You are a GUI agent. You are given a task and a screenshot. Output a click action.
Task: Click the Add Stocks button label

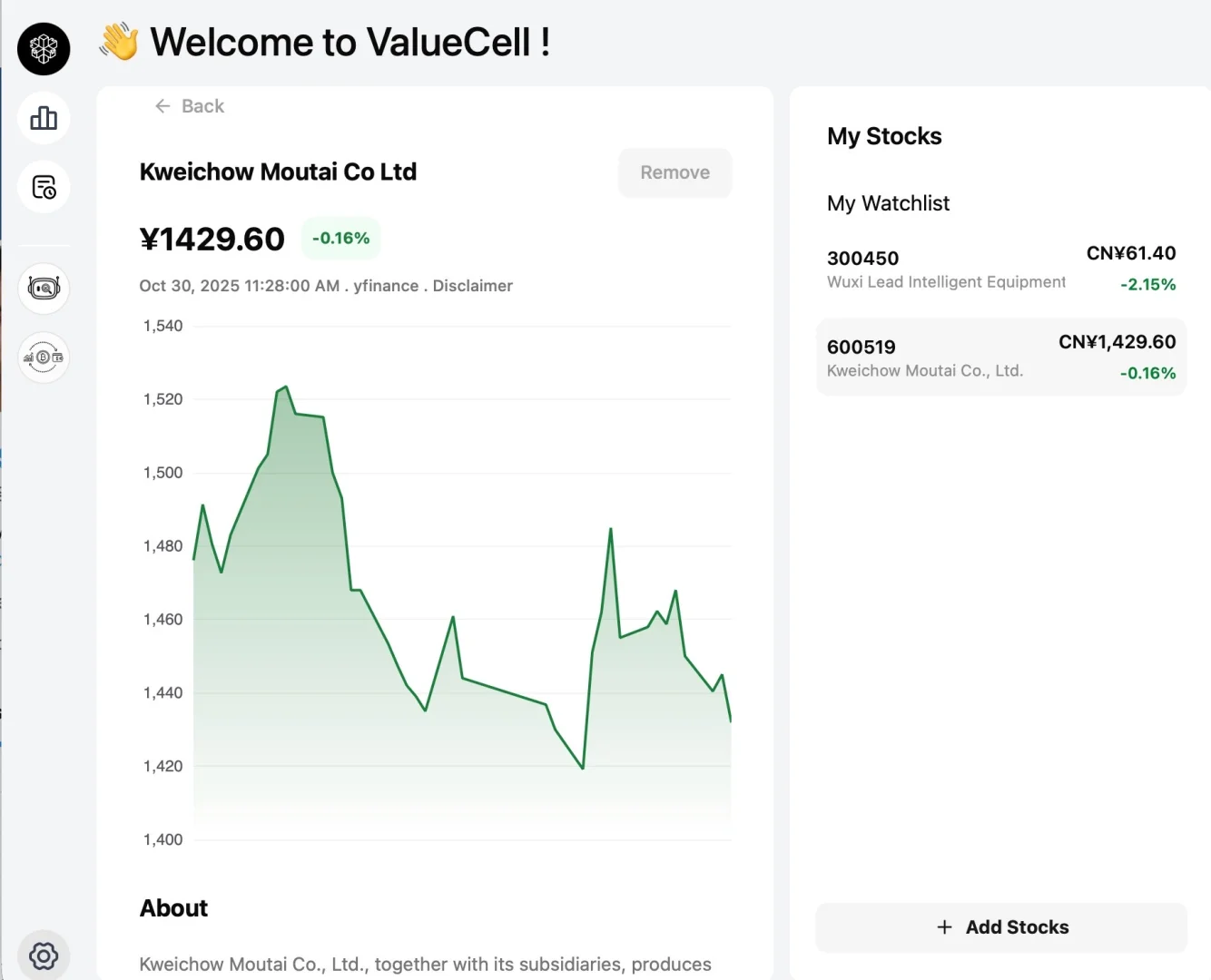(x=1017, y=927)
